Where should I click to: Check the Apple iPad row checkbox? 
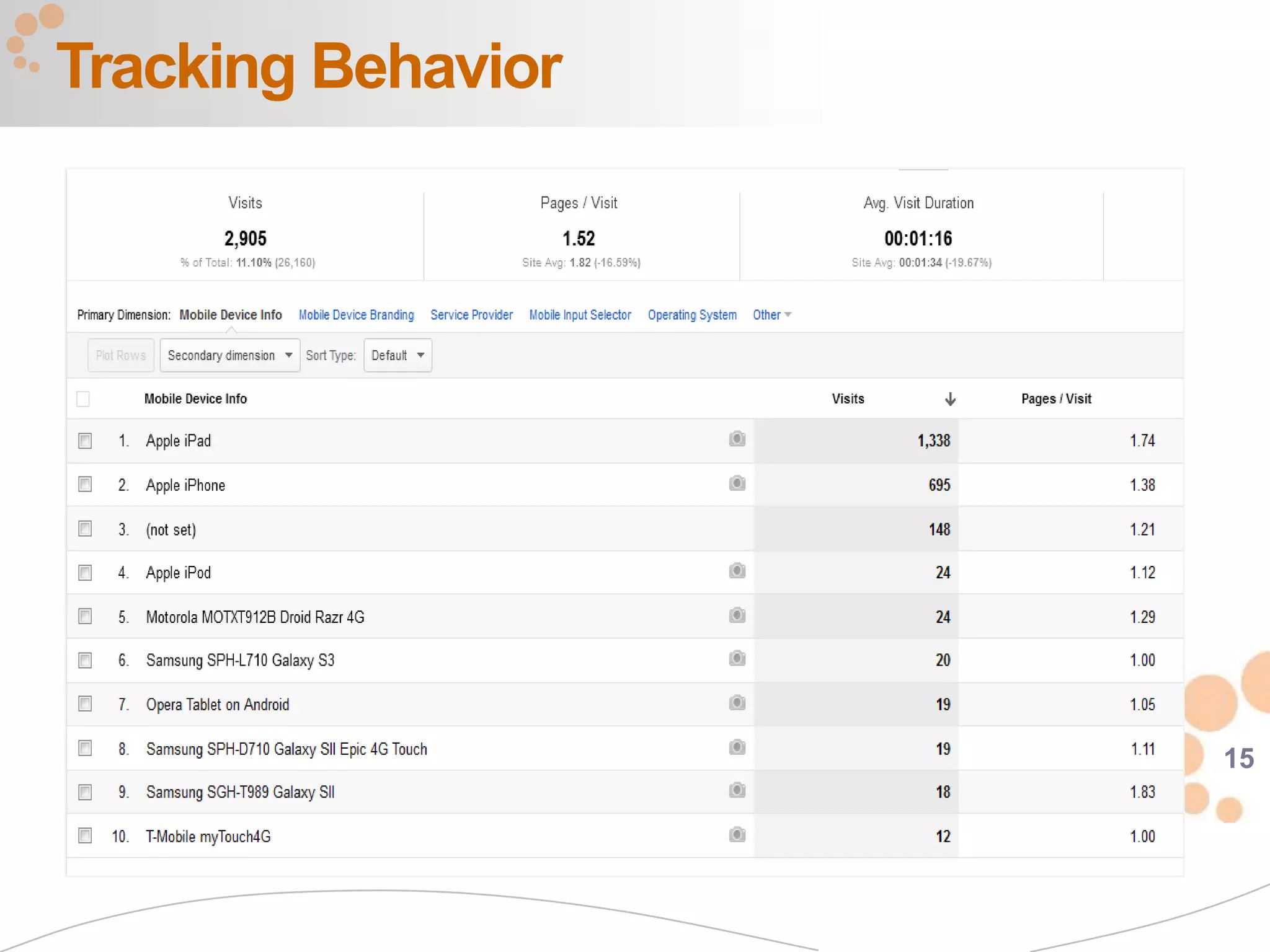pos(85,441)
